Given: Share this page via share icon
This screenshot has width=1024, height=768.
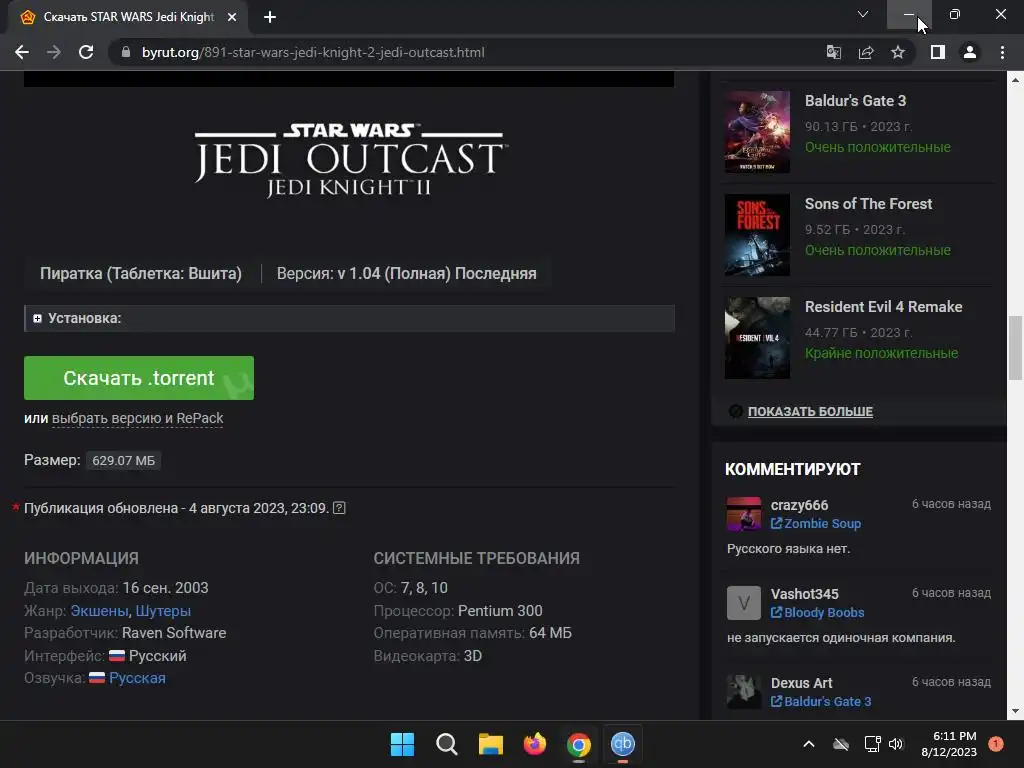Looking at the screenshot, I should click(866, 52).
